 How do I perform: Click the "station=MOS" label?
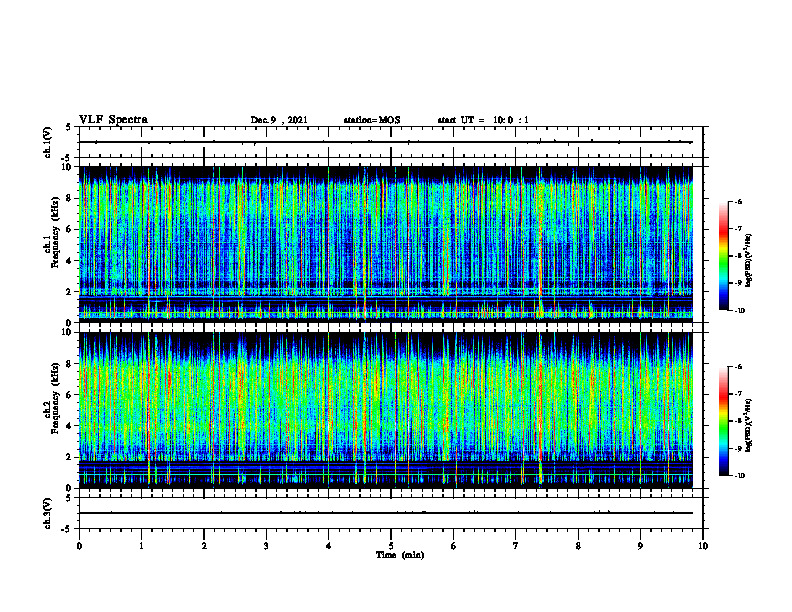[372, 120]
